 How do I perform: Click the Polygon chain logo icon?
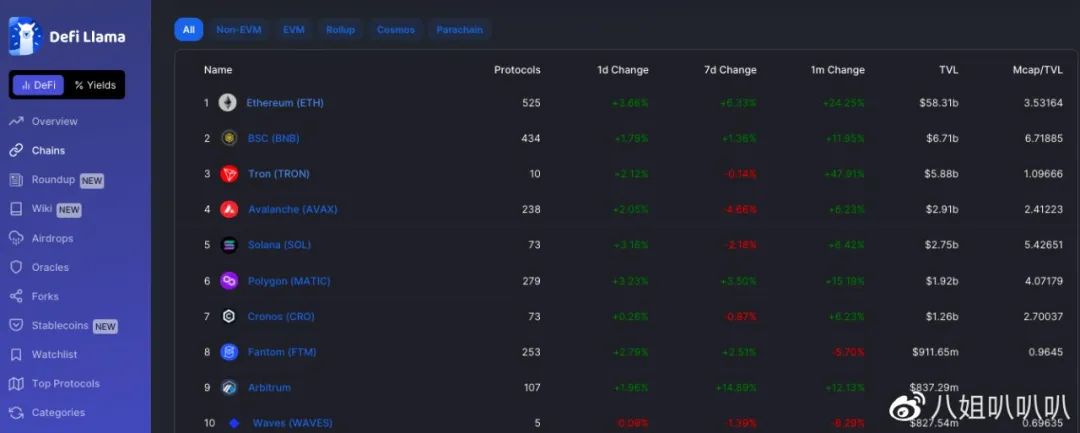pyautogui.click(x=229, y=281)
